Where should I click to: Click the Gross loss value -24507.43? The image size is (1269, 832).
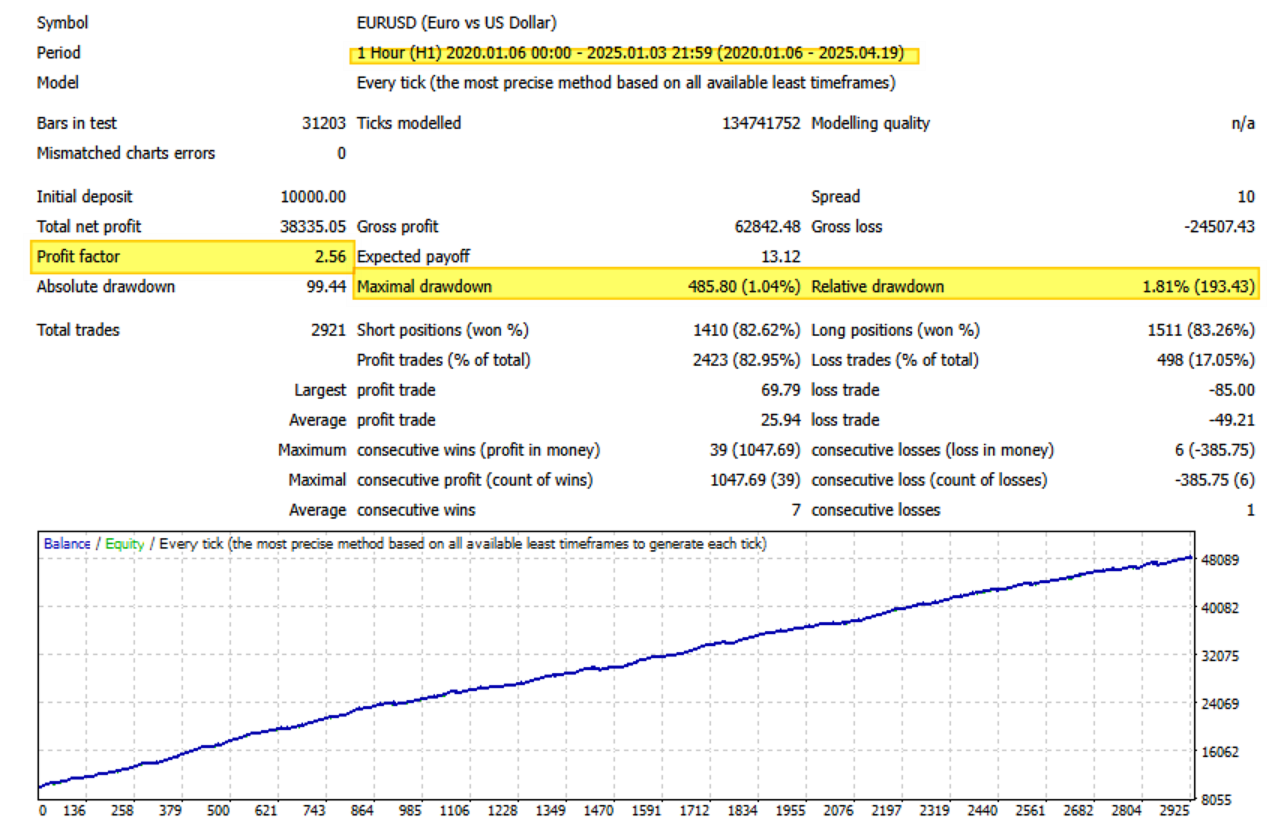tap(1218, 227)
